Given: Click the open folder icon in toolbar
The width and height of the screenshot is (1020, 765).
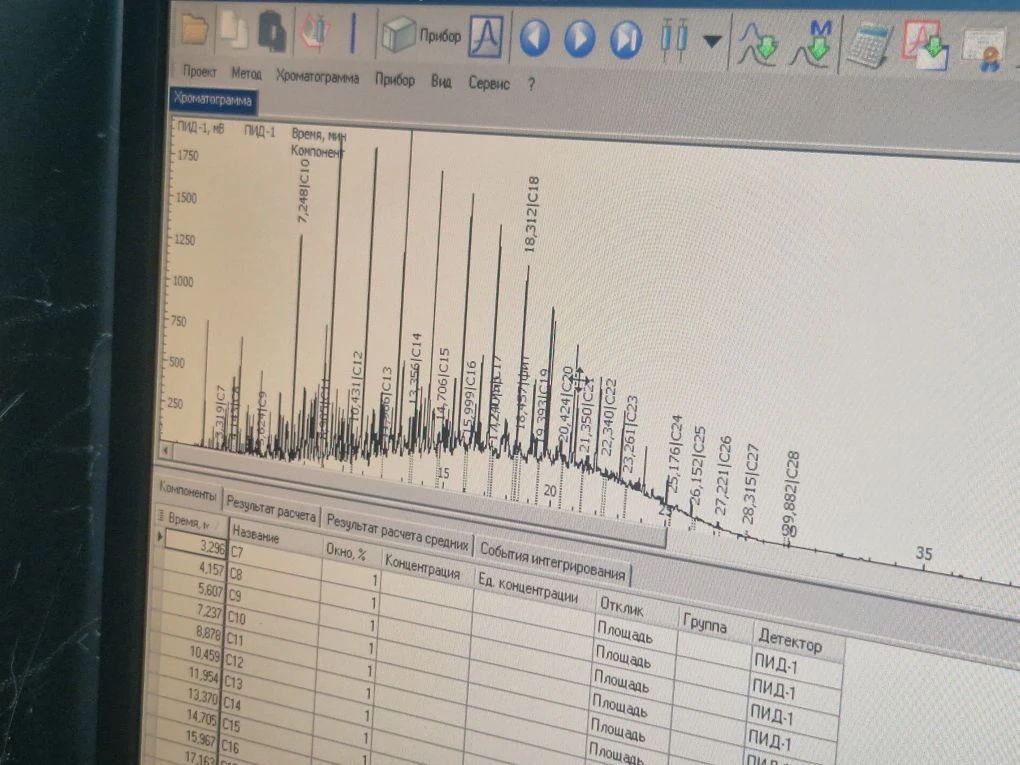Looking at the screenshot, I should [x=194, y=31].
